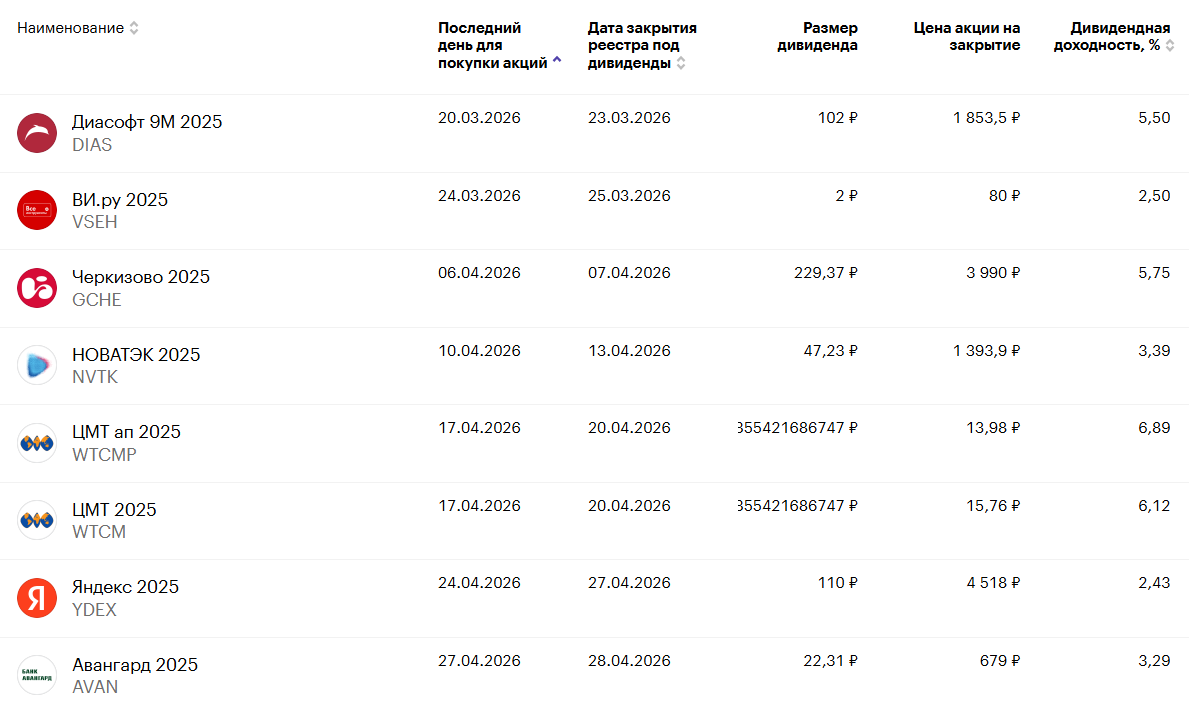The image size is (1189, 711).
Task: Click the Авангард 2025 name
Action: [135, 665]
